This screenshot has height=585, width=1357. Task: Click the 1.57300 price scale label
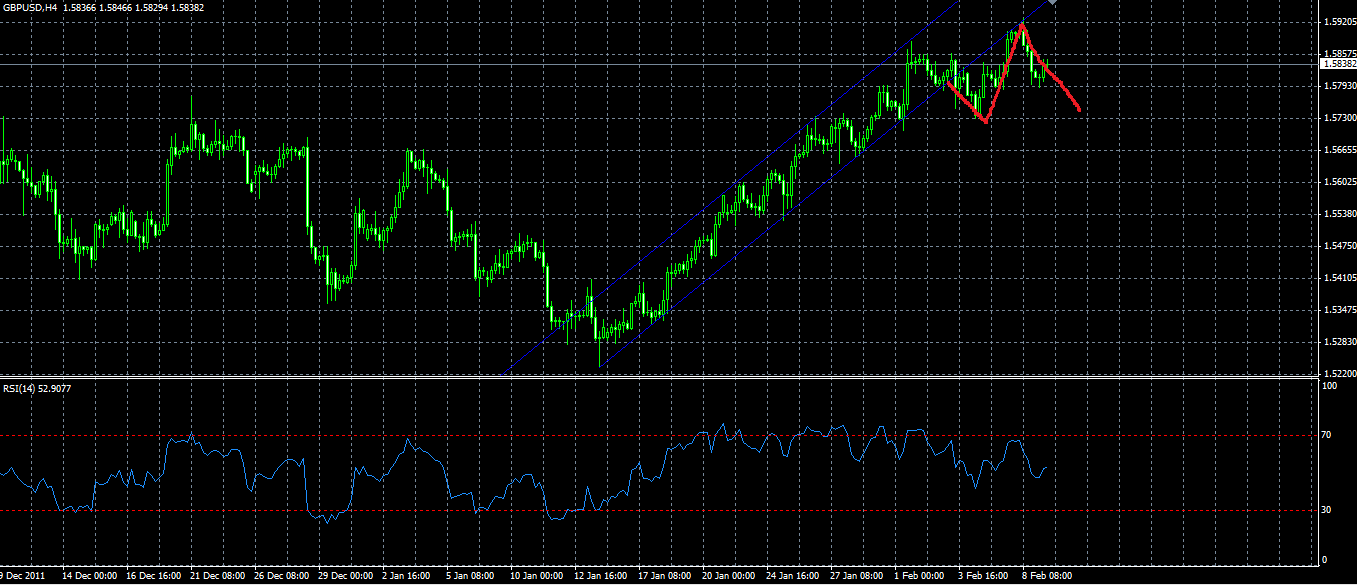click(x=1338, y=117)
